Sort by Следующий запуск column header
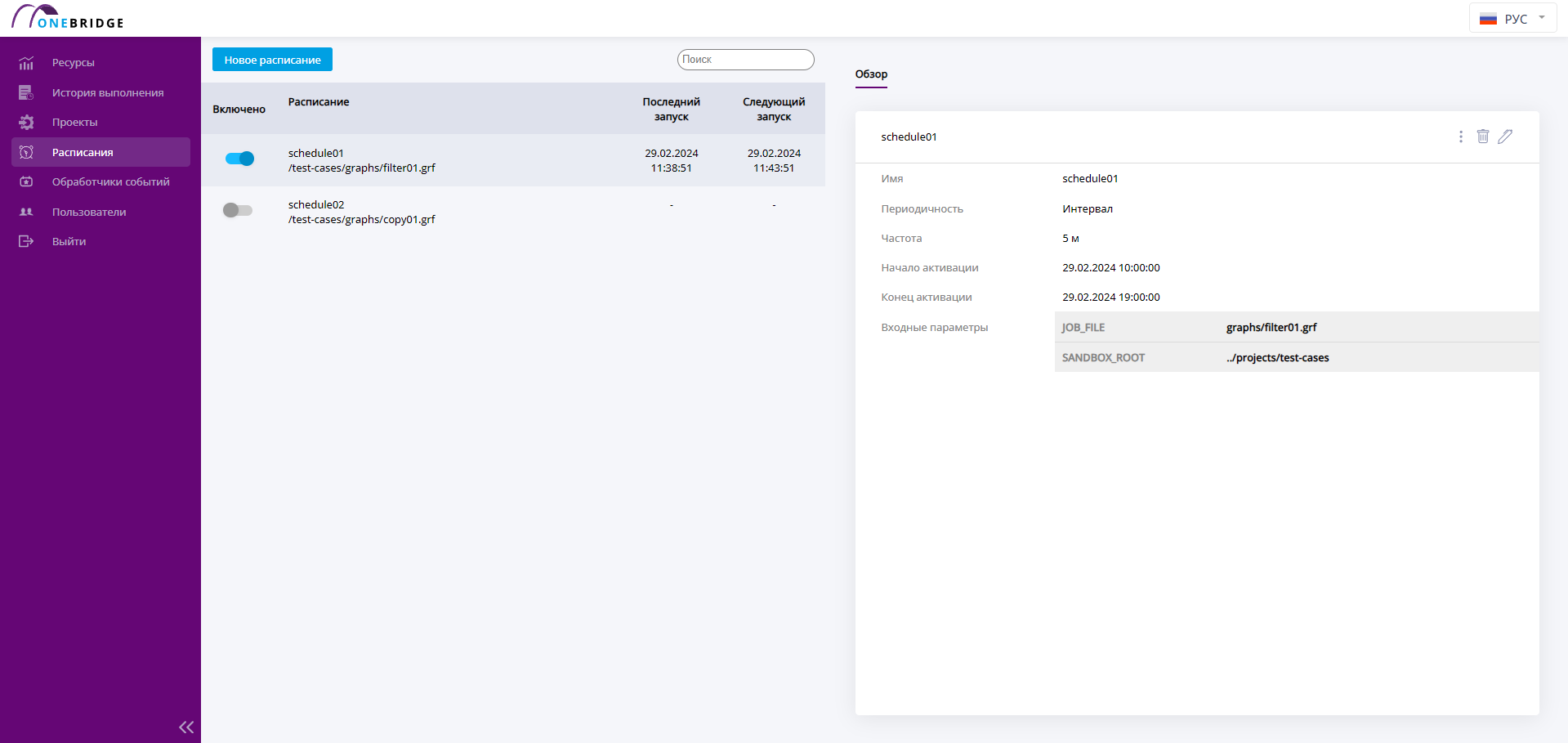The height and width of the screenshot is (743, 1568). [774, 109]
